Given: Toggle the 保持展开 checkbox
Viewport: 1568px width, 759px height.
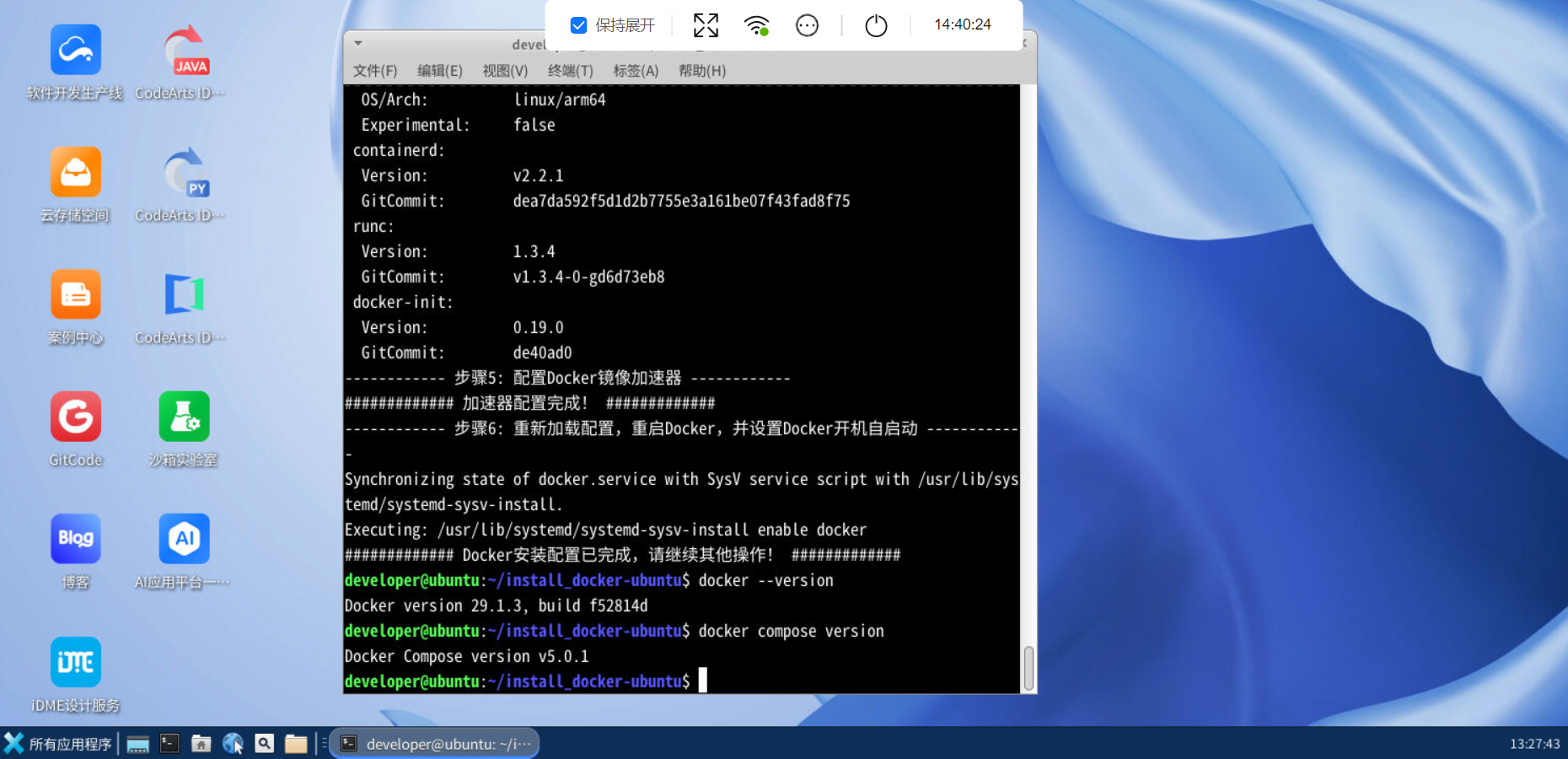Looking at the screenshot, I should pos(578,25).
